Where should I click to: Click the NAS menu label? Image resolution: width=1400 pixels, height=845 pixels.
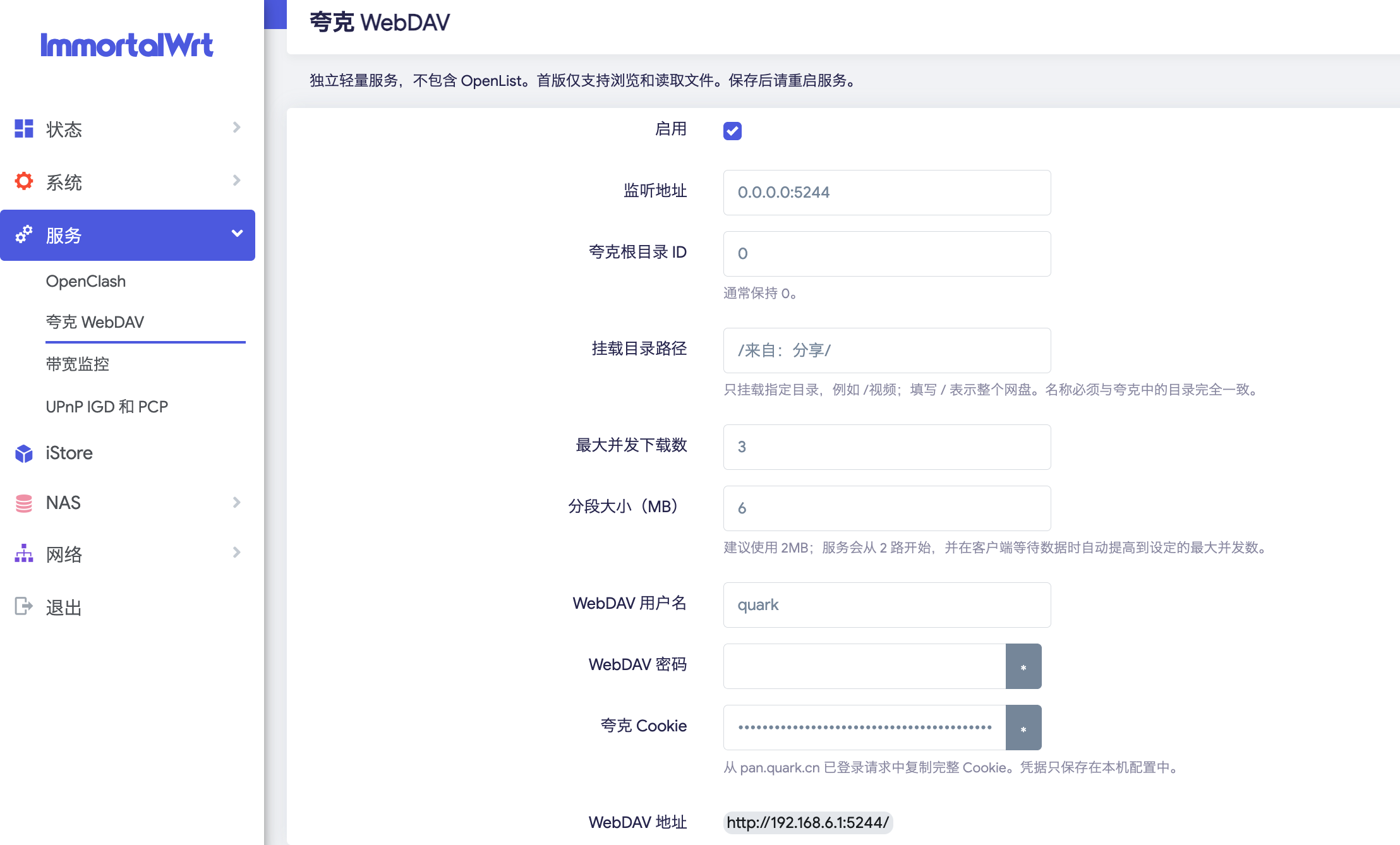(63, 503)
